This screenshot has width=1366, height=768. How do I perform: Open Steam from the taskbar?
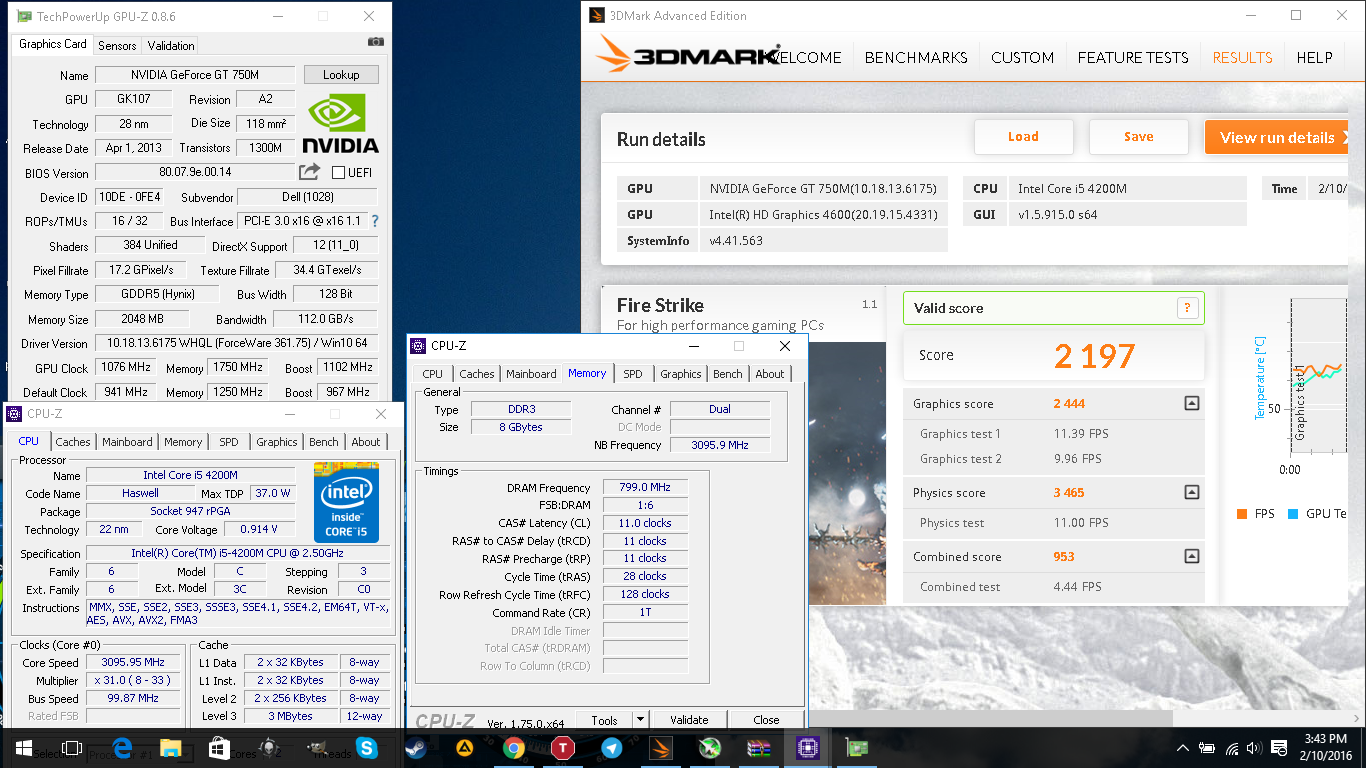click(x=416, y=747)
